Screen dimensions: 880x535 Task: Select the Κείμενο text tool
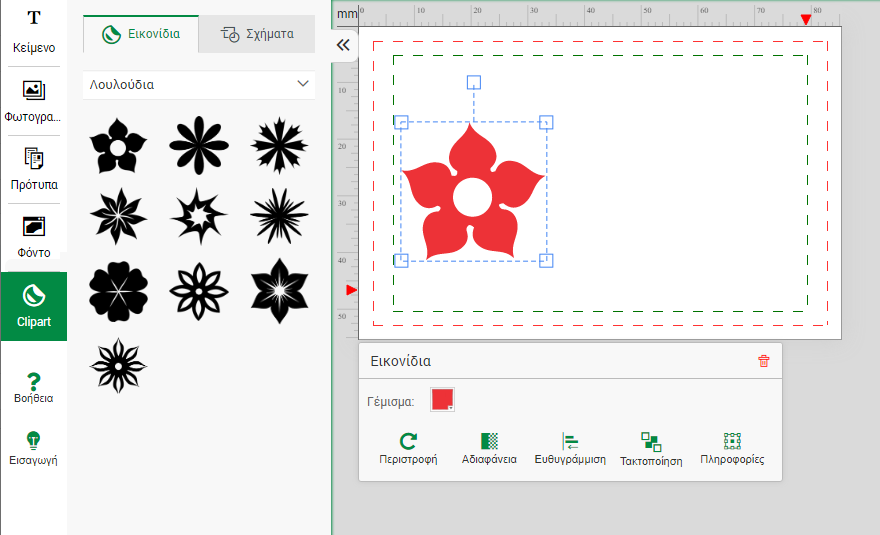34,32
